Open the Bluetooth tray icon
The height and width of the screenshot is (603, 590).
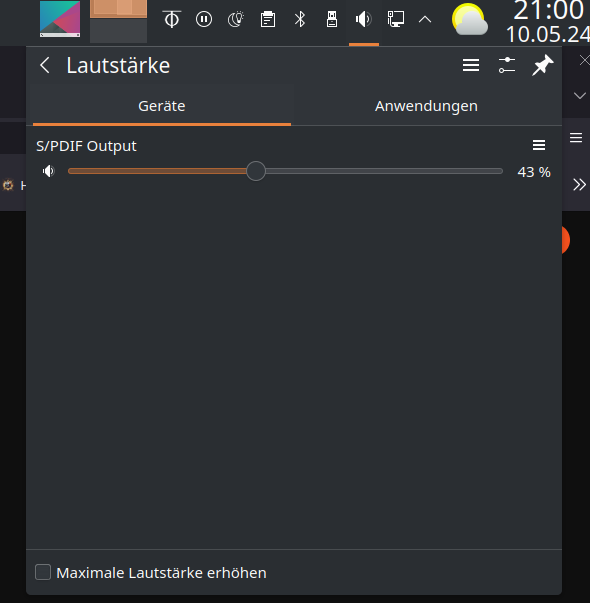pos(300,19)
